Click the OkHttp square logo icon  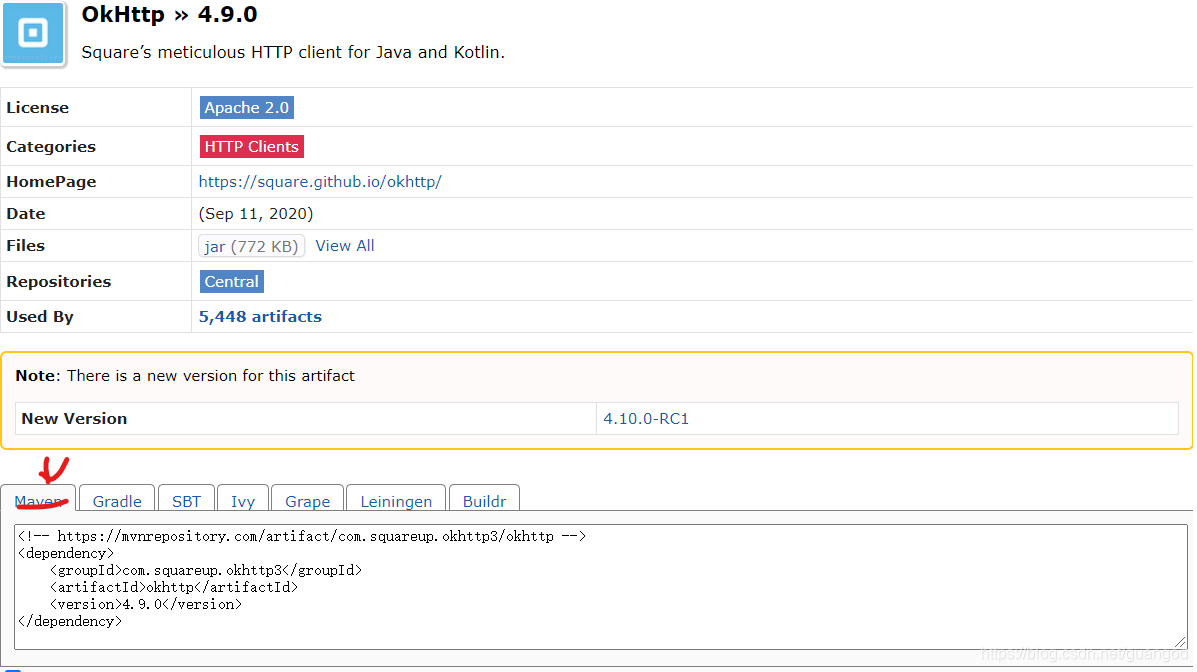pos(33,33)
